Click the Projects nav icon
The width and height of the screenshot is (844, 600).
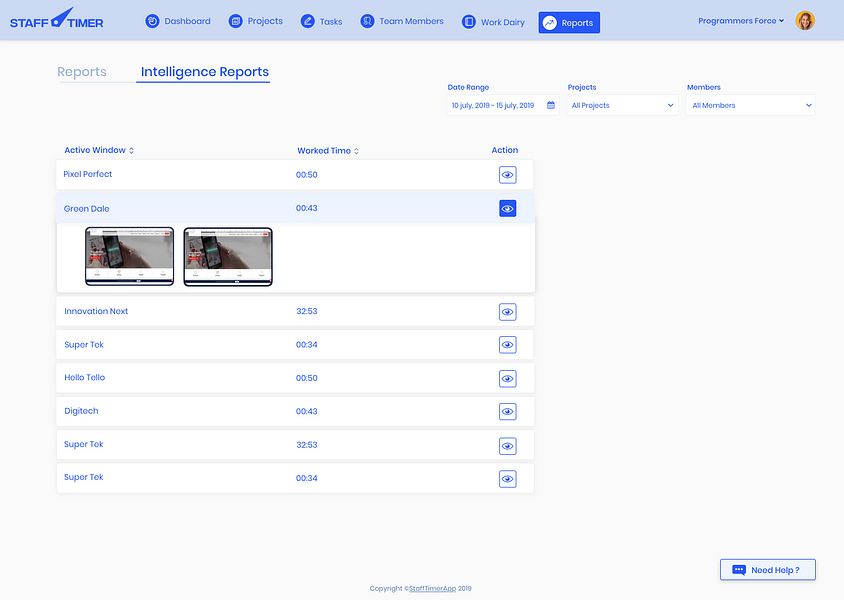click(x=235, y=21)
